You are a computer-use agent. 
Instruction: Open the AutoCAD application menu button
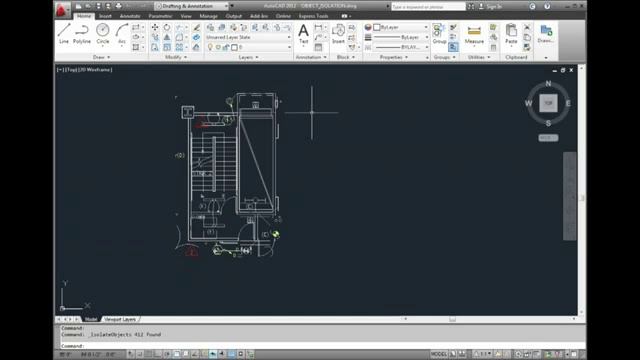point(62,10)
